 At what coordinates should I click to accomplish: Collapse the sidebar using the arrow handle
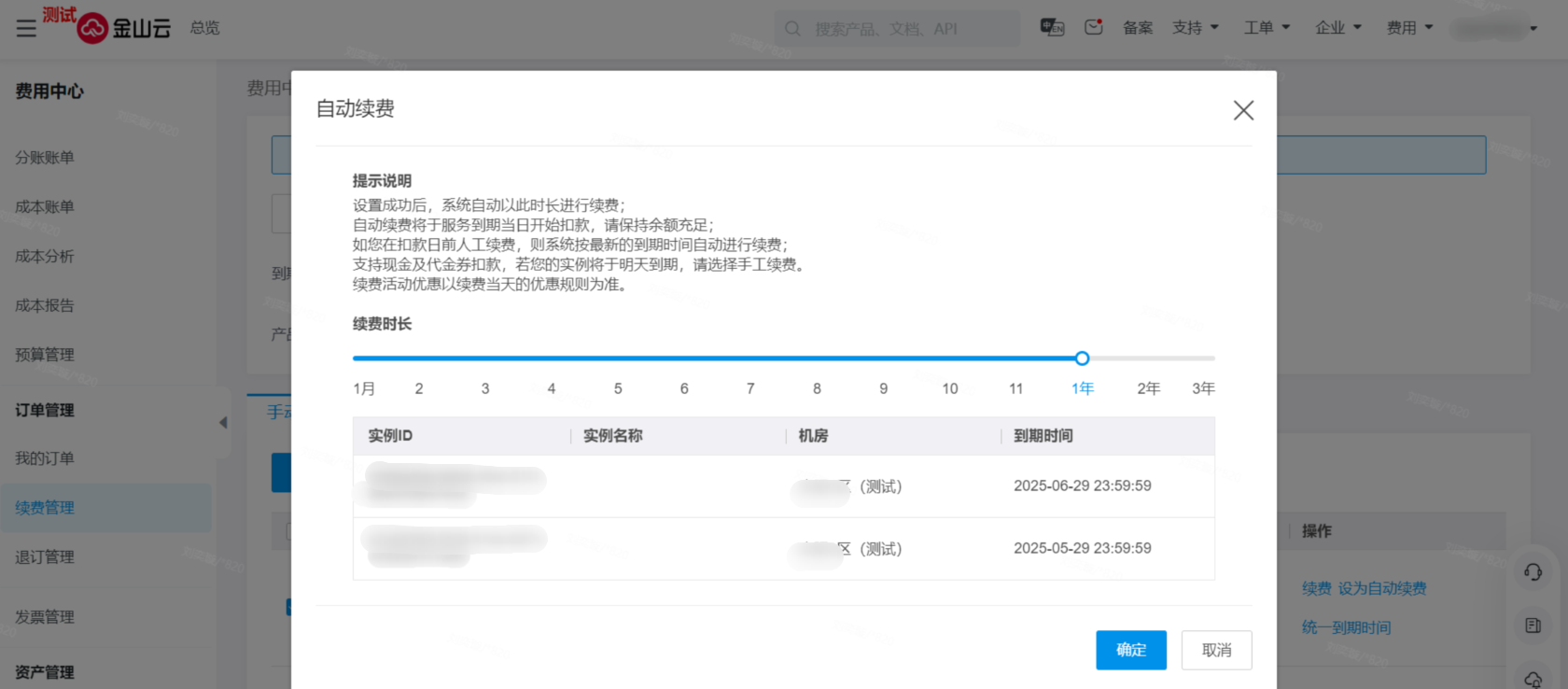(223, 423)
